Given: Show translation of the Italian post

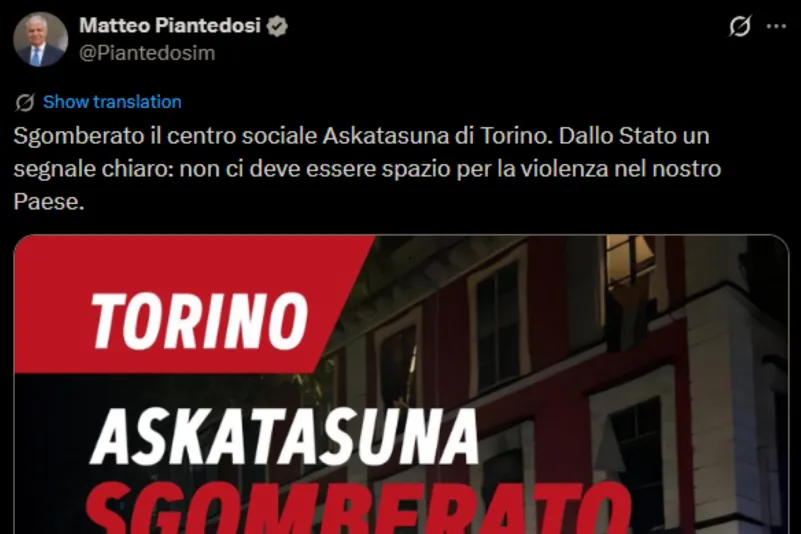Looking at the screenshot, I should click(x=112, y=102).
